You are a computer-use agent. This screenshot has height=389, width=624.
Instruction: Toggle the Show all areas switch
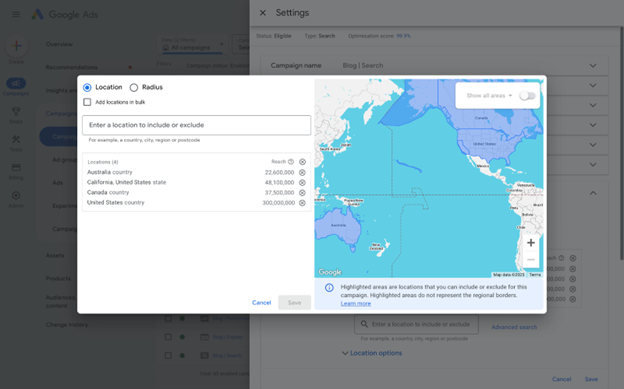[x=527, y=96]
